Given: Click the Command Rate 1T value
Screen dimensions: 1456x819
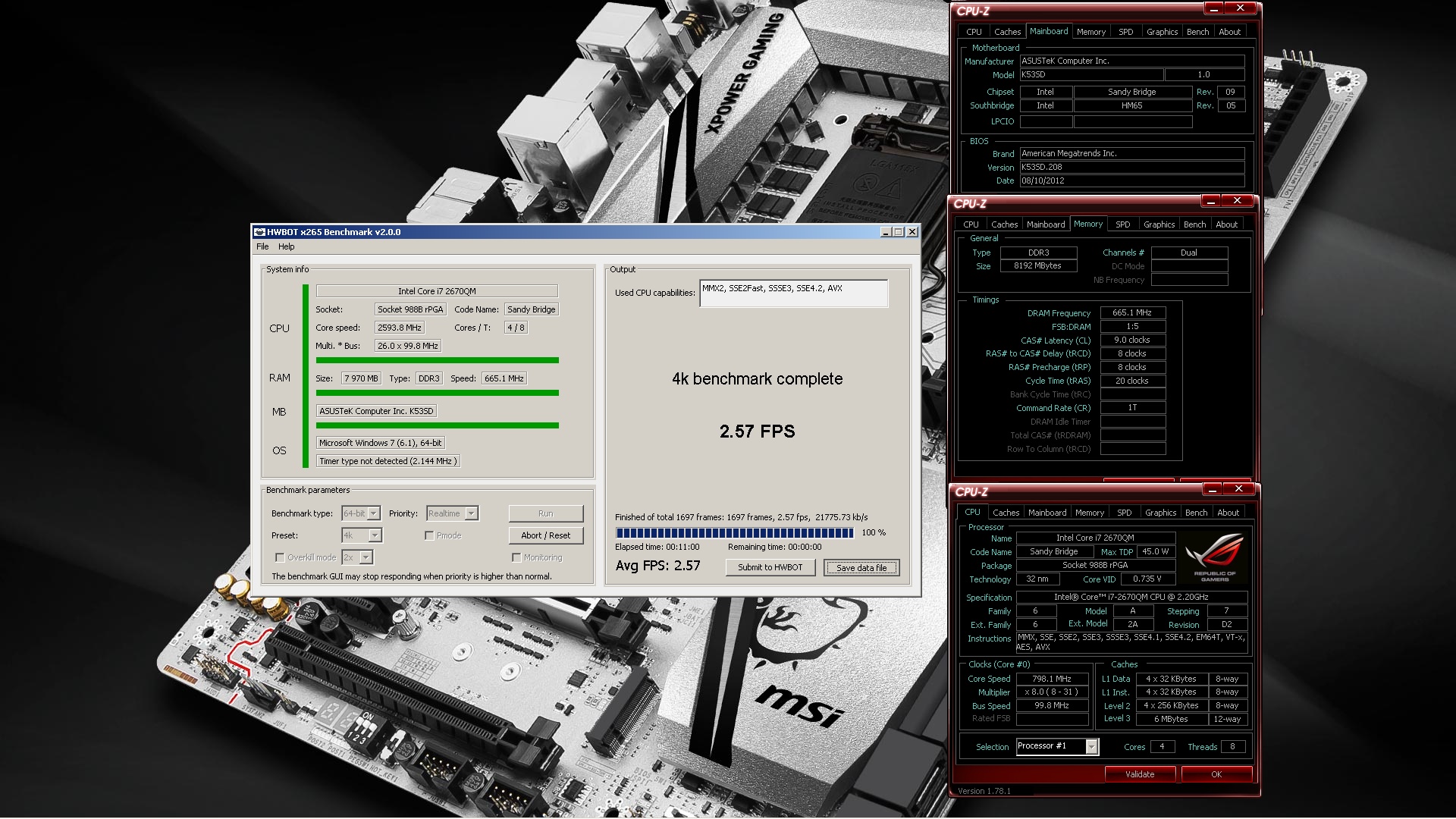Looking at the screenshot, I should point(1132,408).
